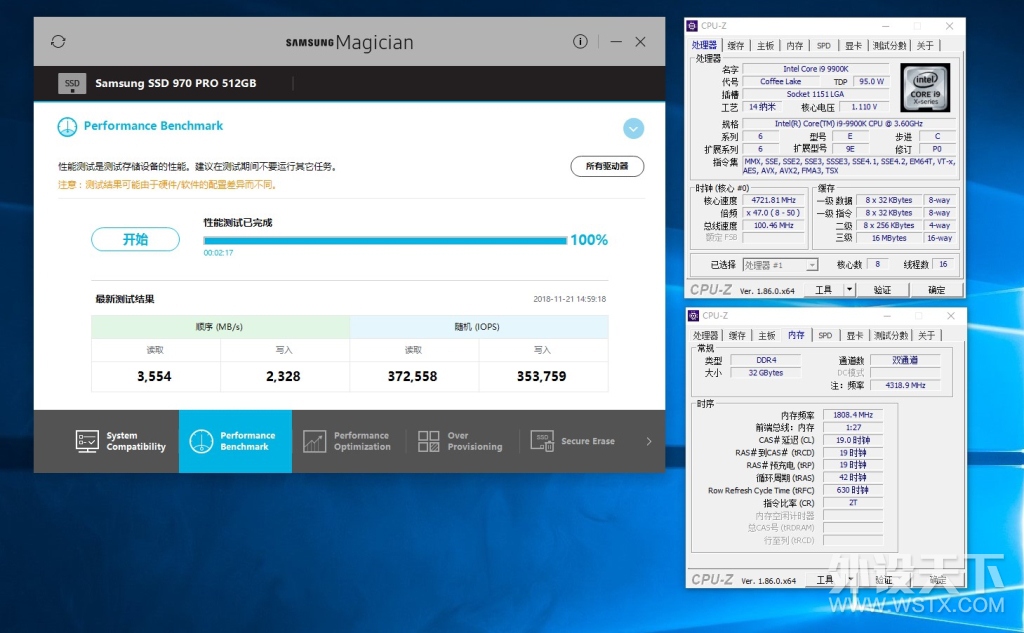This screenshot has width=1024, height=633.
Task: Click the benchmark progress bar
Action: 385,241
